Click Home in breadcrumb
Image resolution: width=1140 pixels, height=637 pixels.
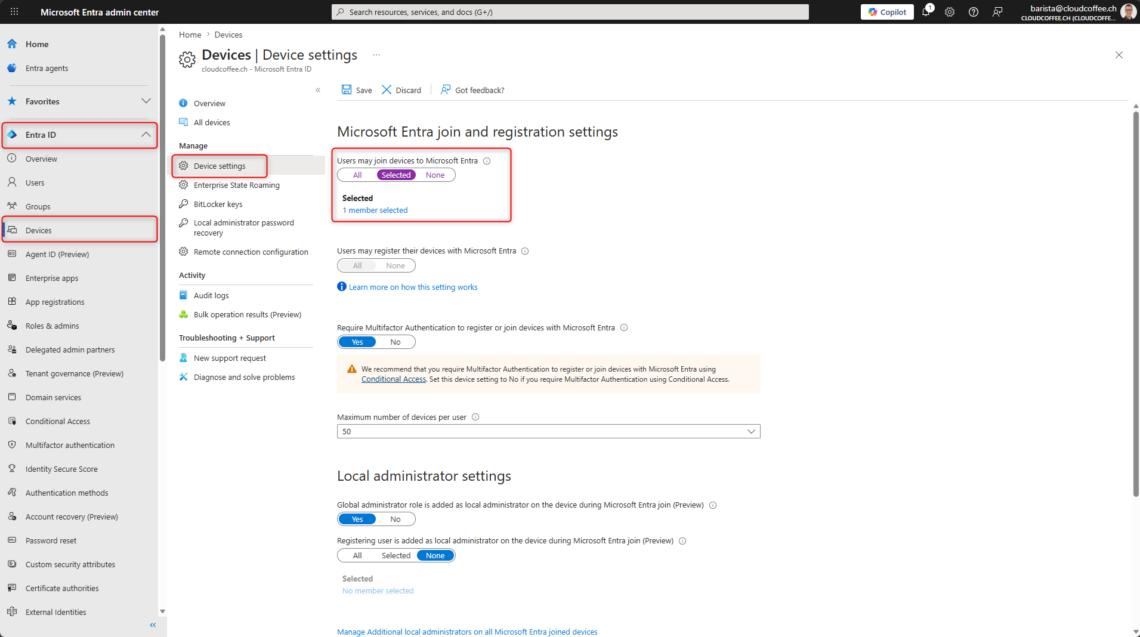(190, 34)
